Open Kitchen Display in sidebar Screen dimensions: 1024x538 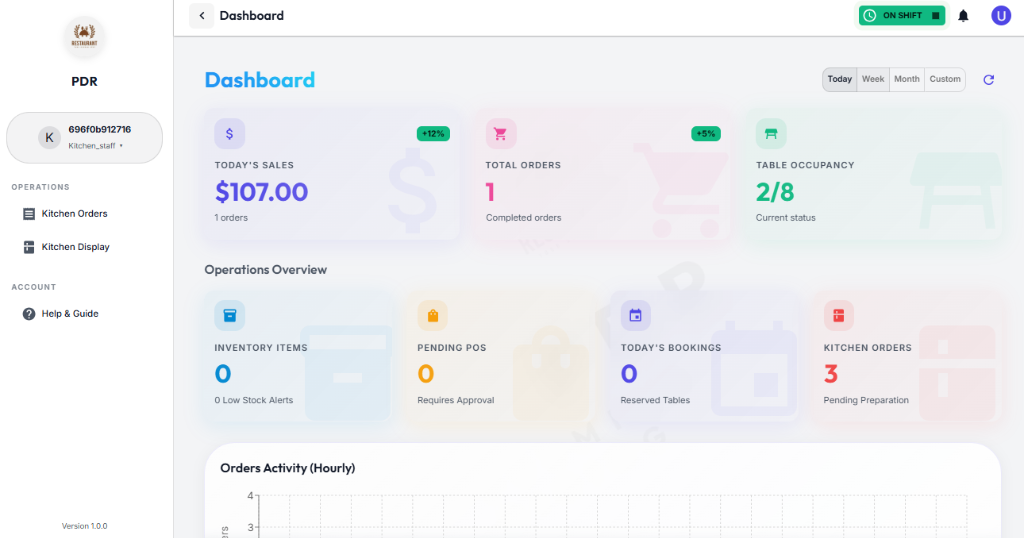click(x=75, y=247)
